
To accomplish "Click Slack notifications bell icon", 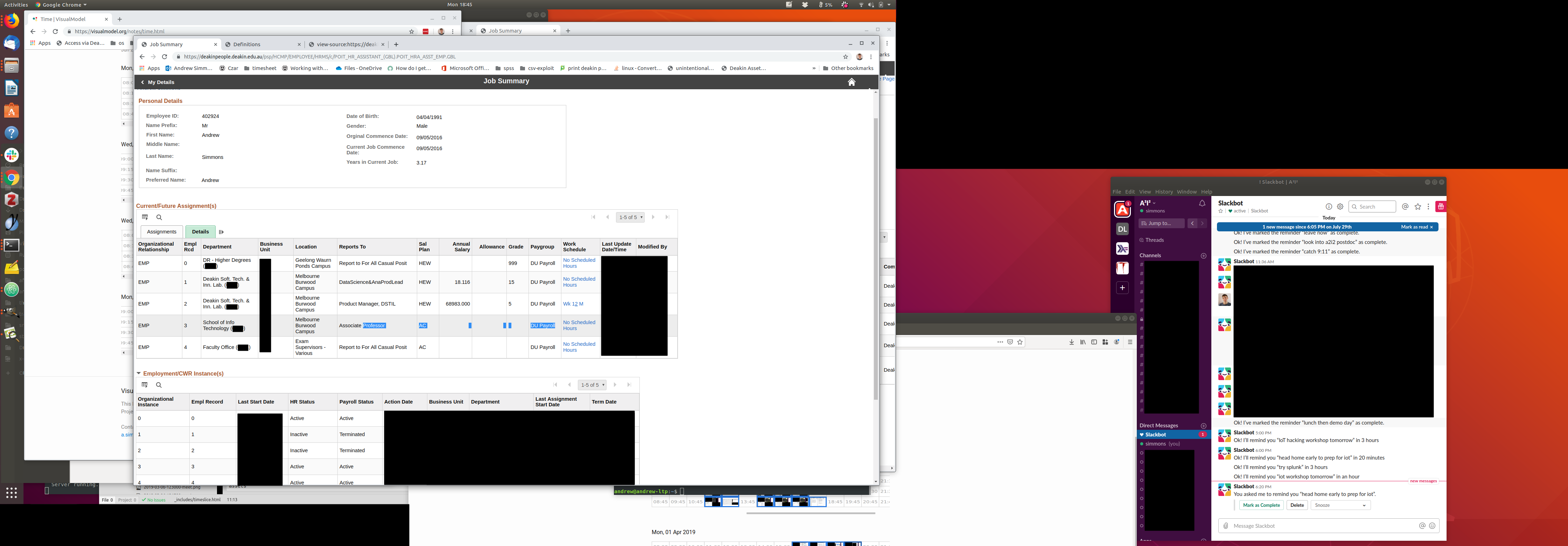I will (x=1202, y=203).
